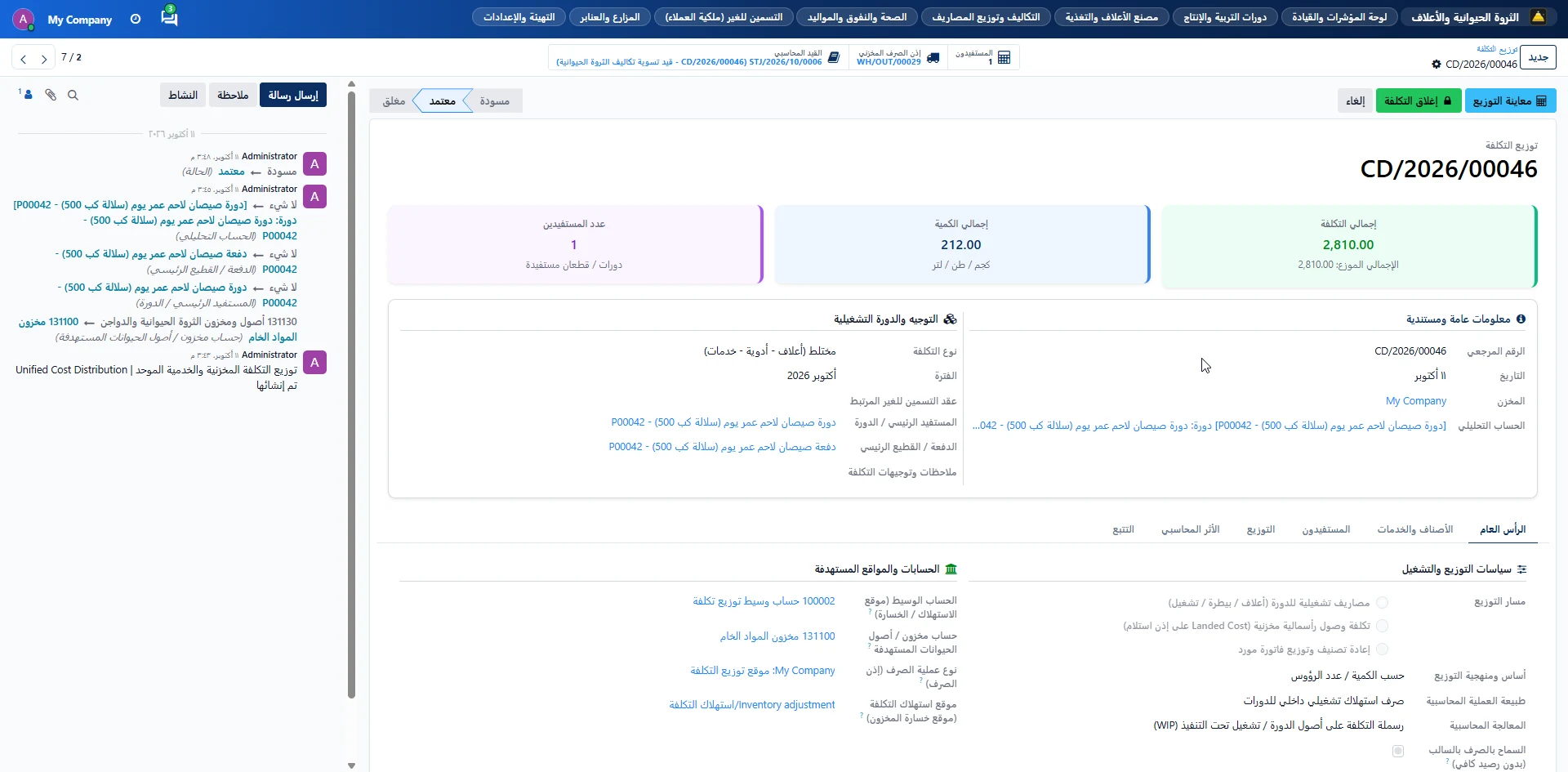Click the New record button
The height and width of the screenshot is (772, 1568).
pos(1538,57)
